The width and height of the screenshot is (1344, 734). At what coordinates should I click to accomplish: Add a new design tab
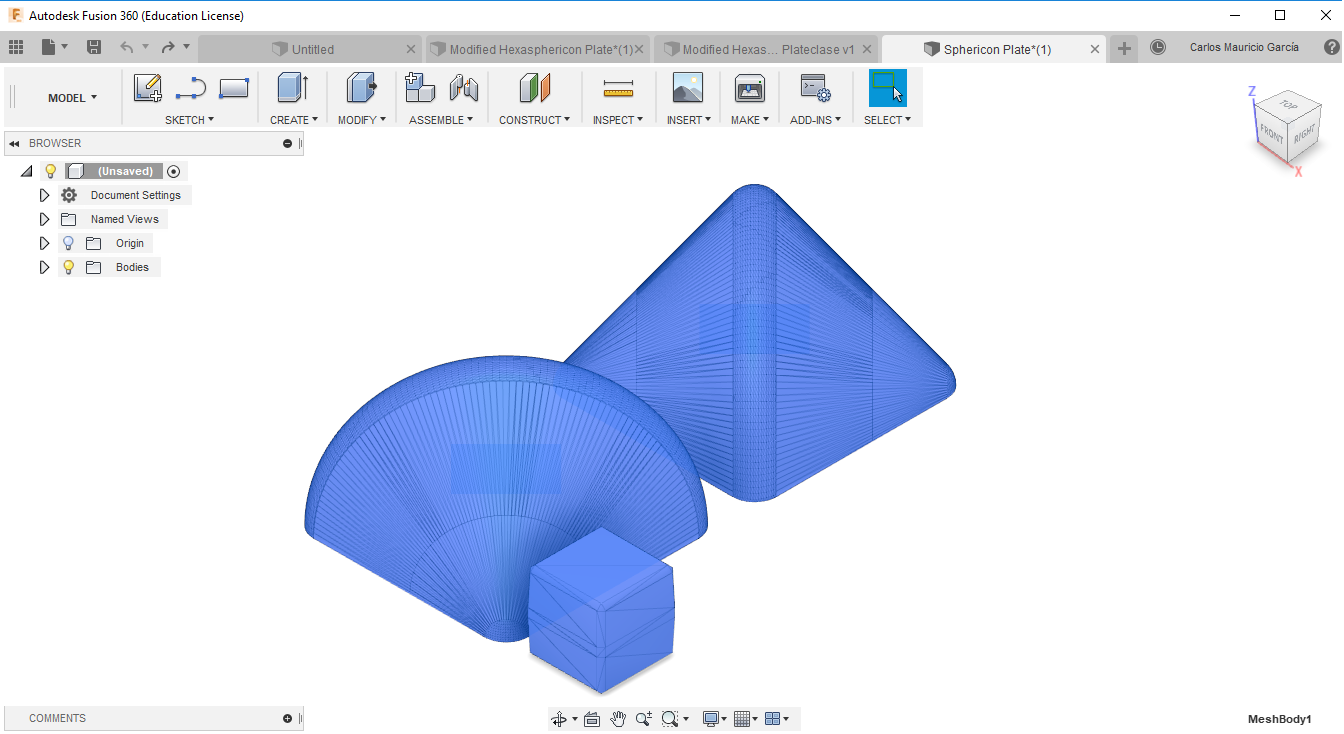1125,48
